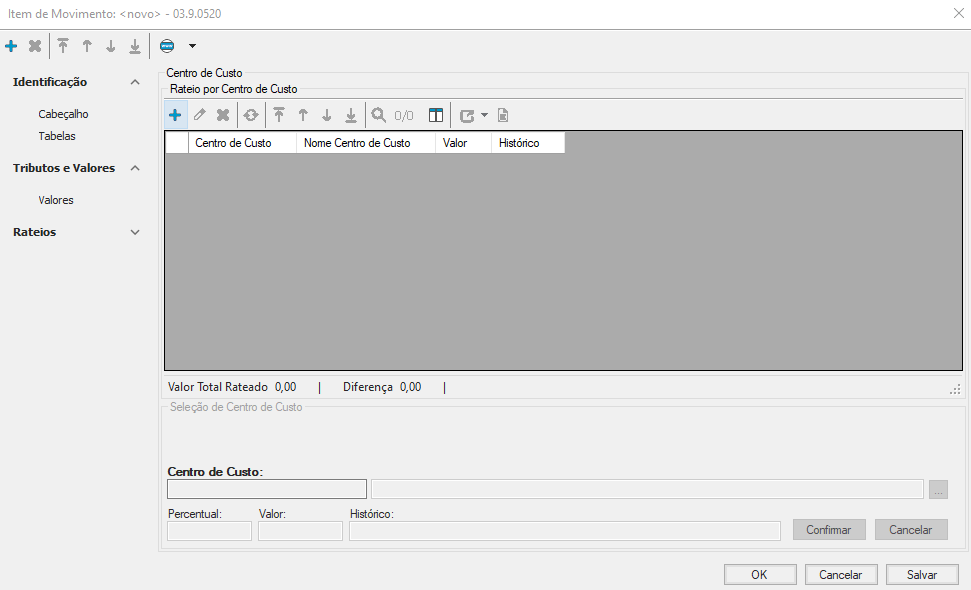Click the blue plus icon in the top window toolbar
Screen dimensions: 971x590
pyautogui.click(x=11, y=46)
